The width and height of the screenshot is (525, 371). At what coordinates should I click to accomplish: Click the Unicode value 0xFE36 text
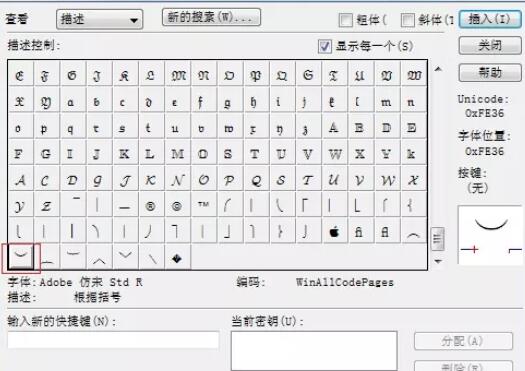pyautogui.click(x=484, y=114)
